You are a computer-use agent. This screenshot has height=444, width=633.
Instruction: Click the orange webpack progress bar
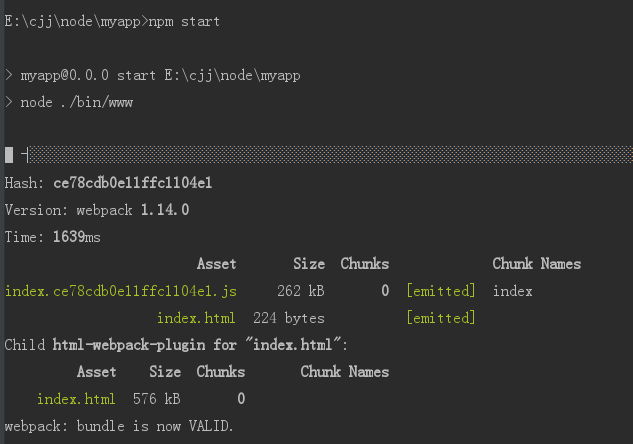(x=330, y=154)
